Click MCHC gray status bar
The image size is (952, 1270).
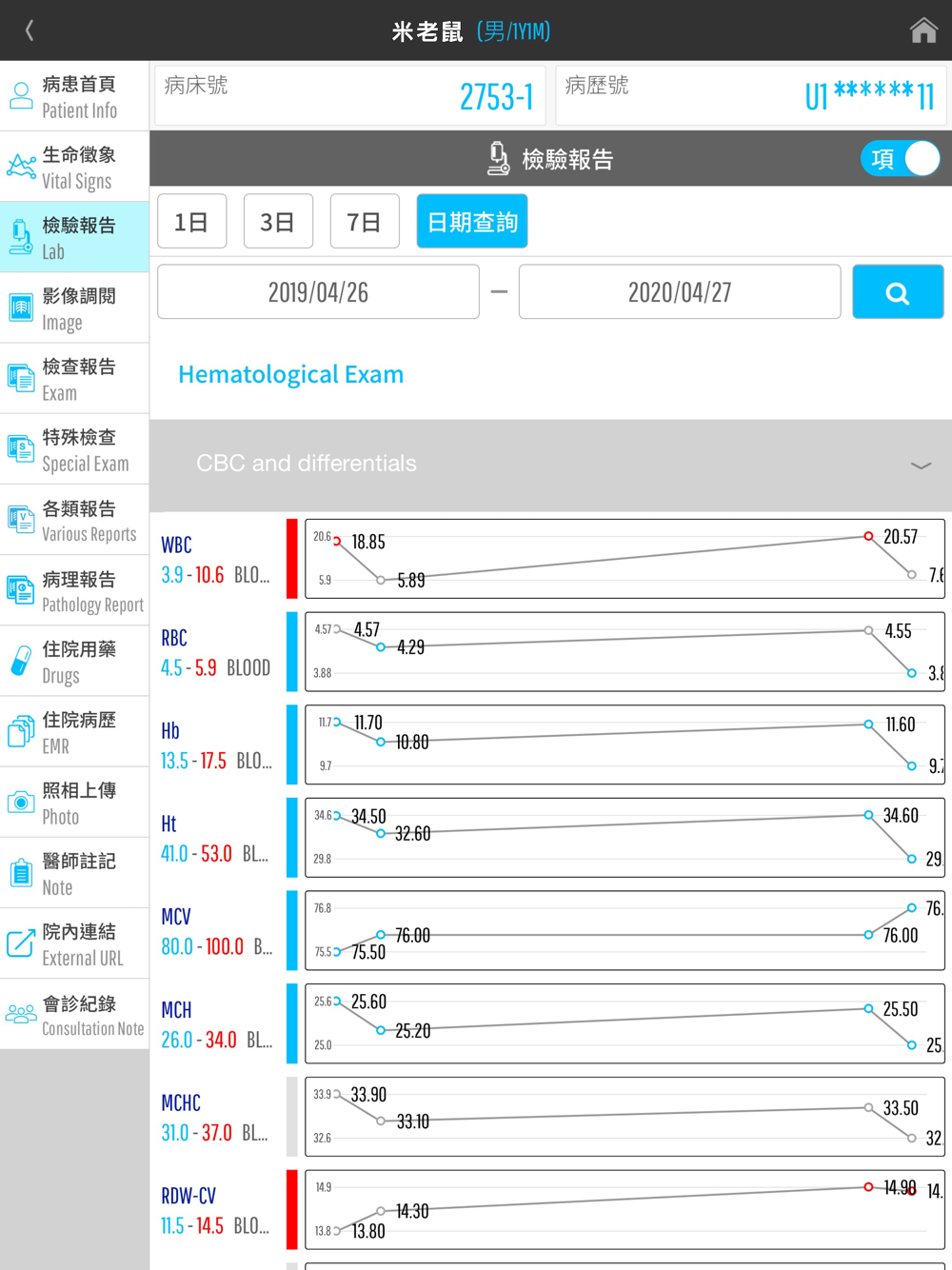292,1117
